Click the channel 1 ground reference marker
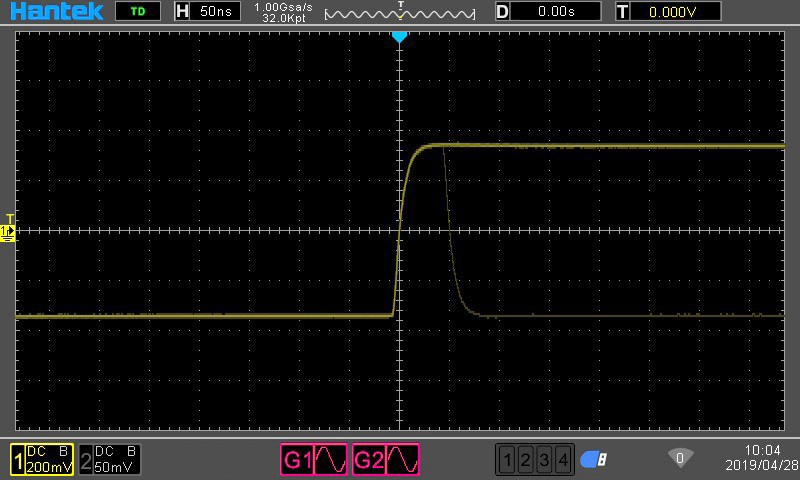The width and height of the screenshot is (800, 480). pyautogui.click(x=8, y=233)
